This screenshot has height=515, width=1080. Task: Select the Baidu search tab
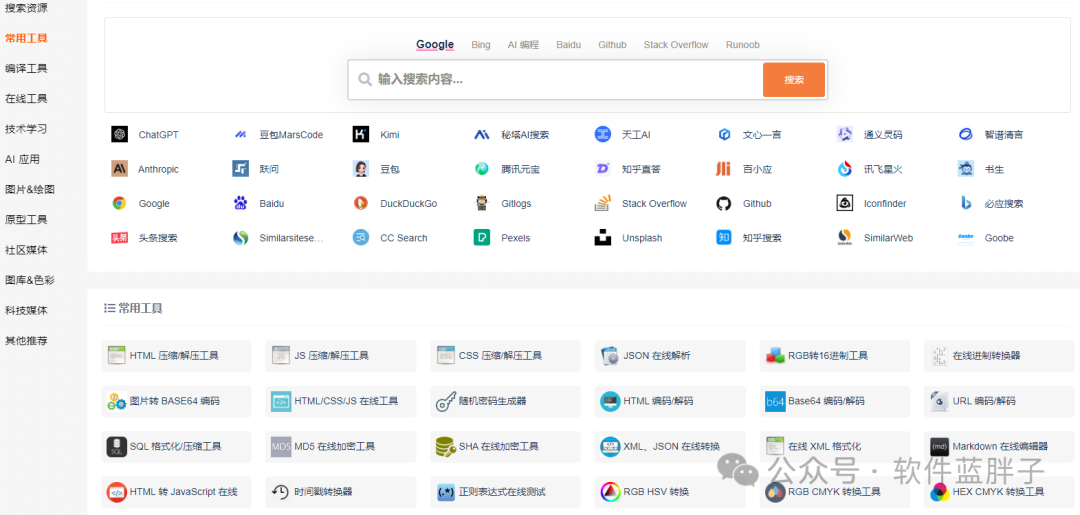pyautogui.click(x=568, y=45)
